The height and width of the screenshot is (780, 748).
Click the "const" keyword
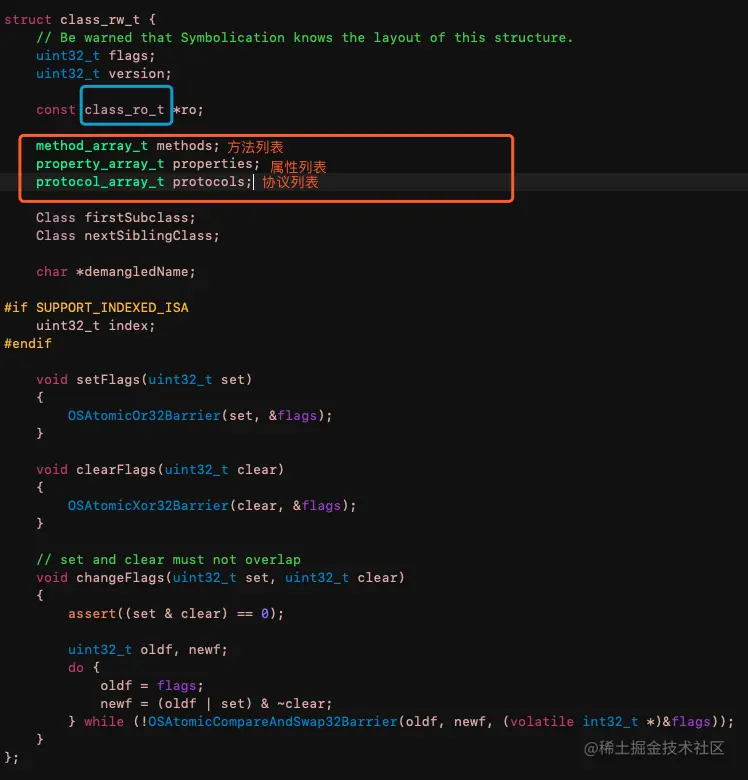(x=56, y=109)
